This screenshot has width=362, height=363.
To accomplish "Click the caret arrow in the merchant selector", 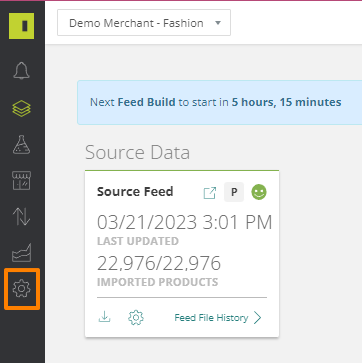I will pyautogui.click(x=218, y=23).
